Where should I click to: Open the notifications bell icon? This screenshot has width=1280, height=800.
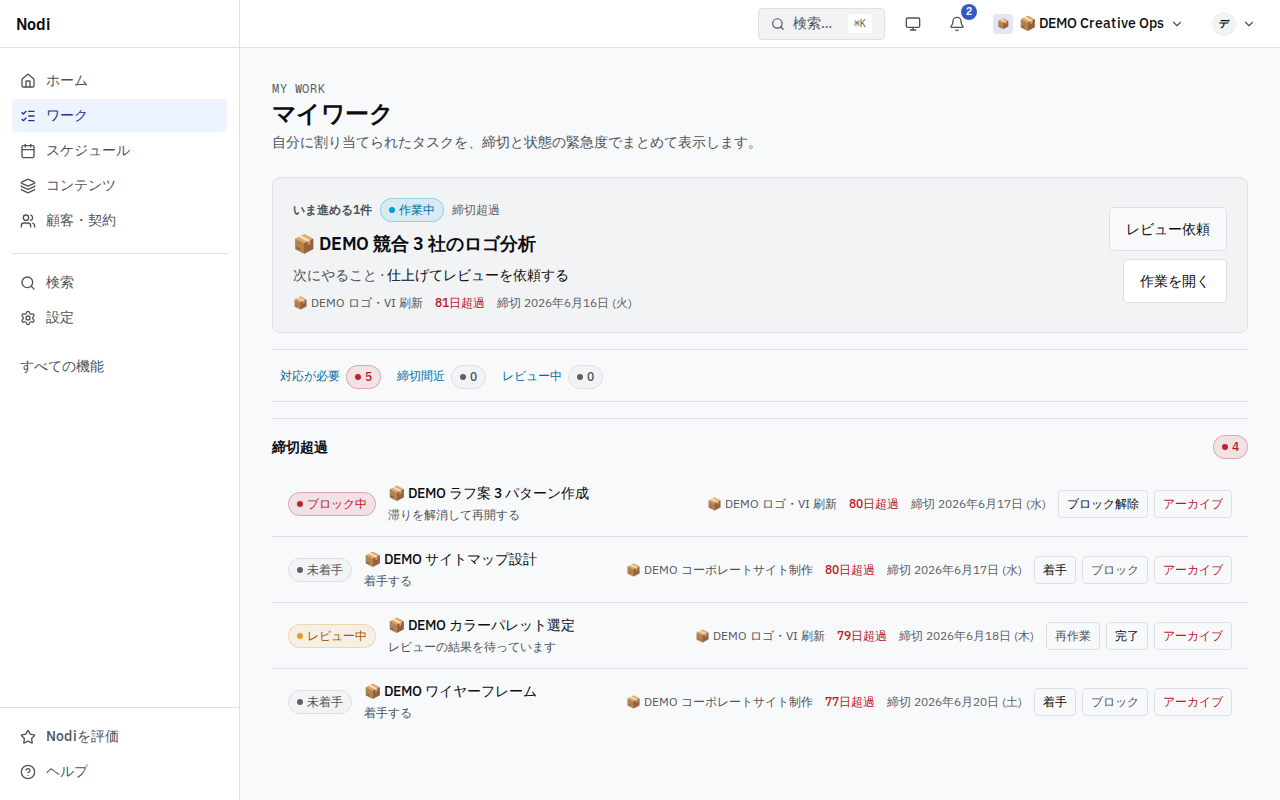point(957,24)
